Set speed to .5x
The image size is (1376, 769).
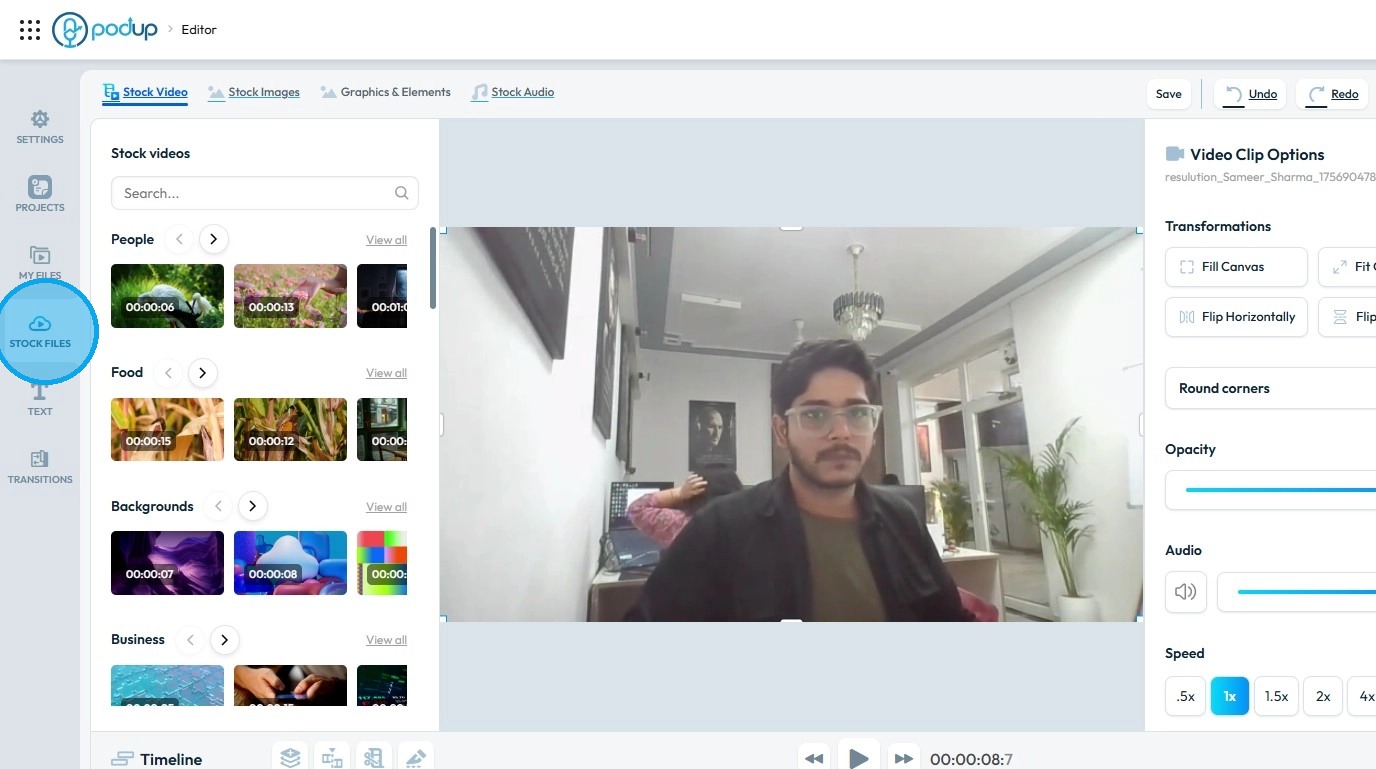pos(1186,696)
